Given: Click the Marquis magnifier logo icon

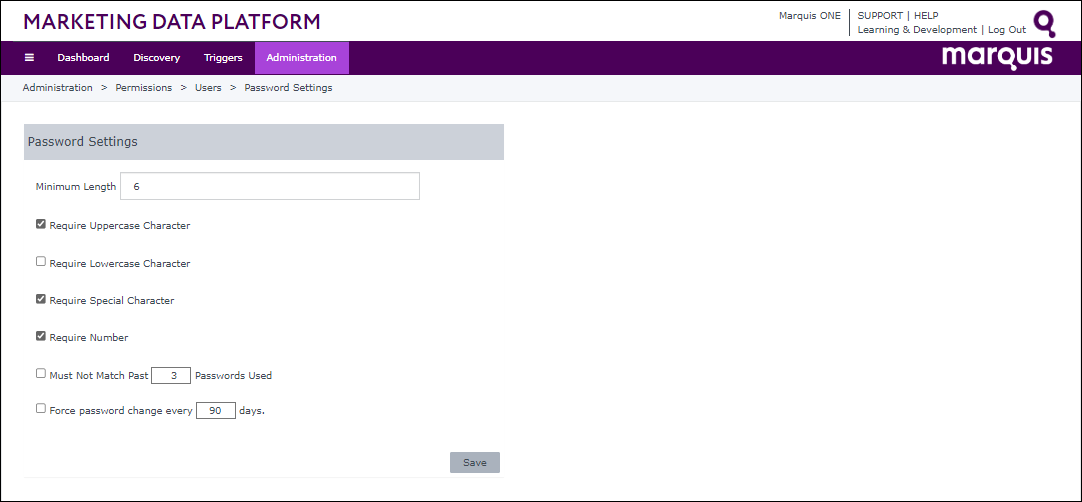Looking at the screenshot, I should click(1044, 23).
